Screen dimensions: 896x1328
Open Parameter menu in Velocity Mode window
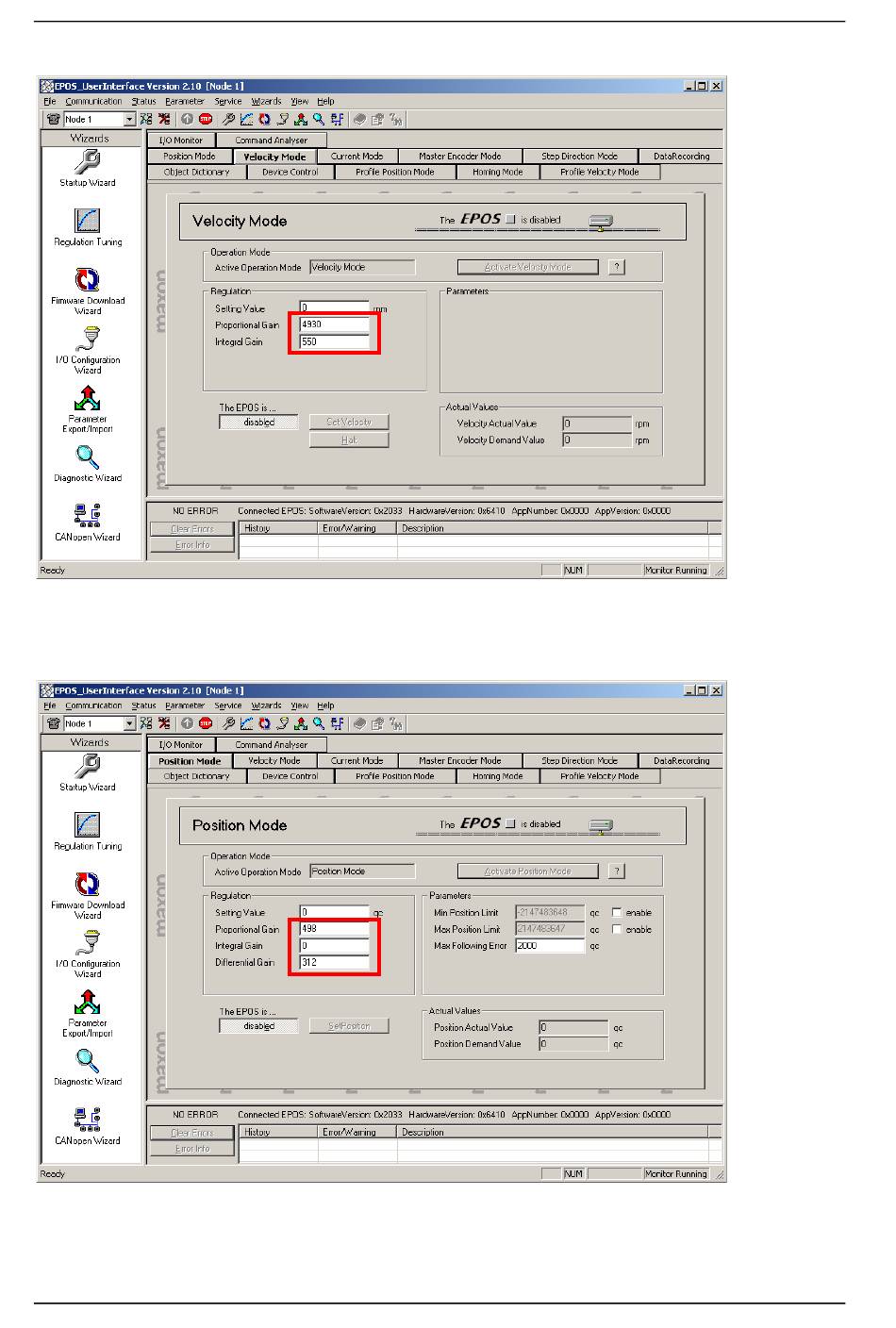point(184,101)
